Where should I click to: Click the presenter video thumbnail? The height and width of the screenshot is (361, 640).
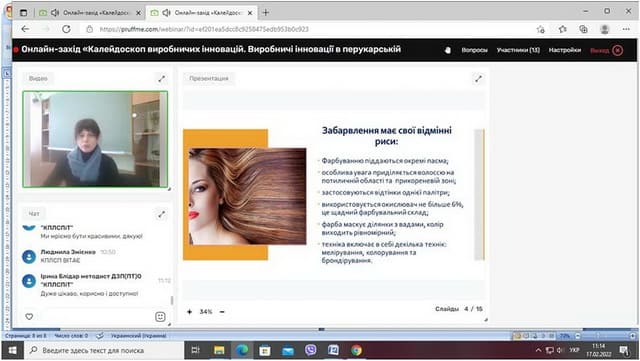pyautogui.click(x=95, y=139)
